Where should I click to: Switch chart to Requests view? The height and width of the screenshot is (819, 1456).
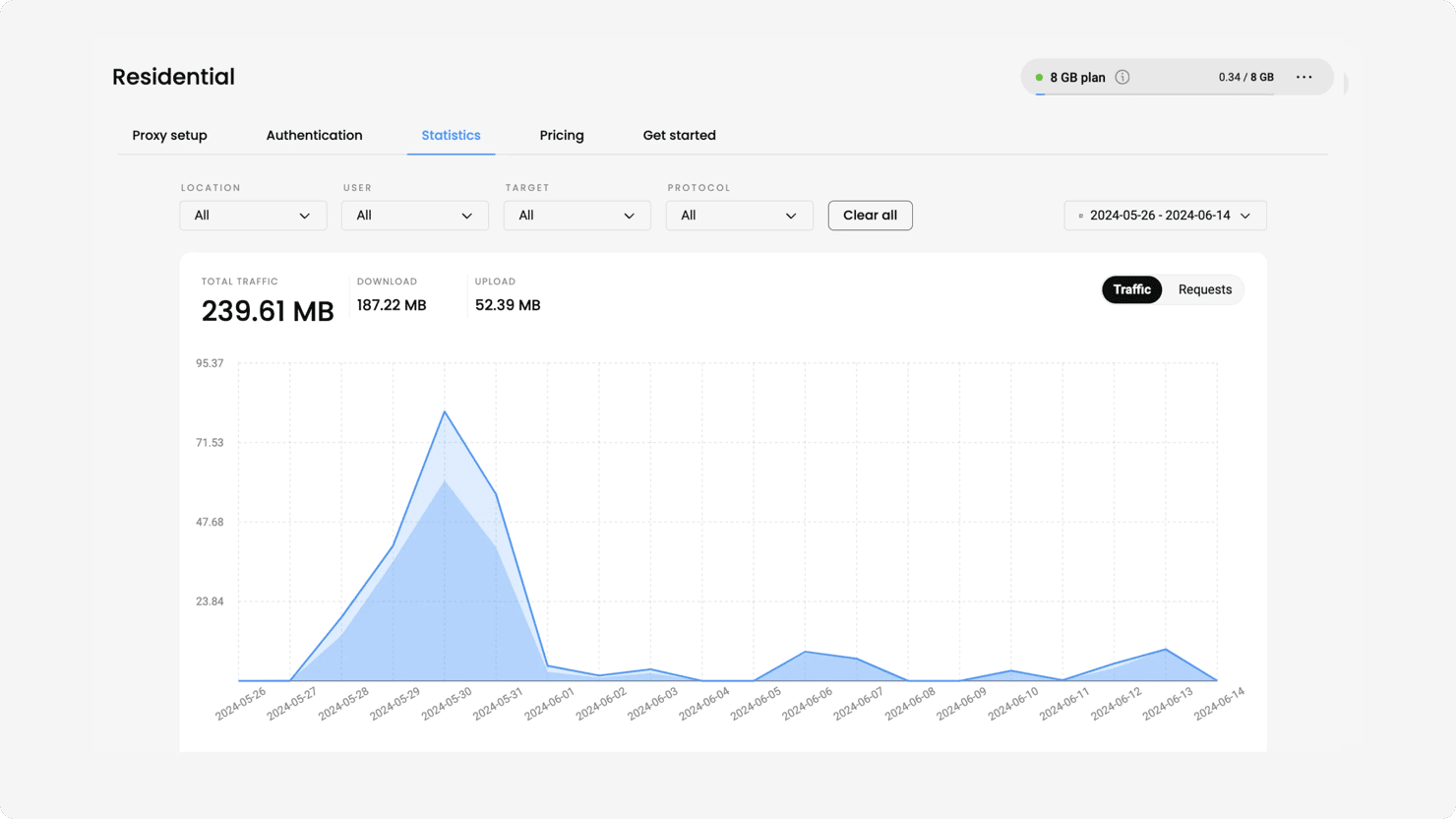[1204, 289]
